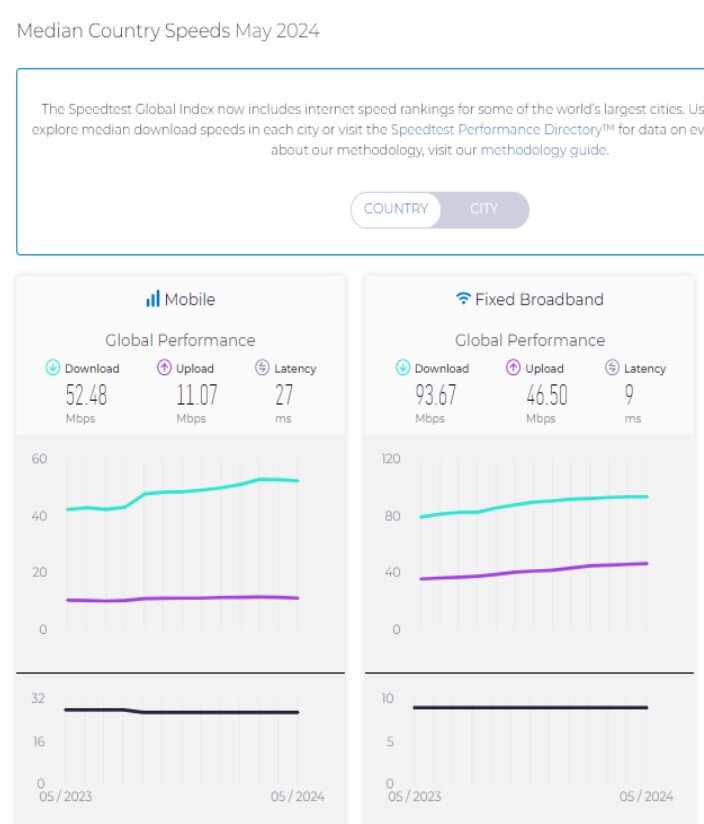
Task: Select the COUNTRY toggle option
Action: (x=396, y=209)
